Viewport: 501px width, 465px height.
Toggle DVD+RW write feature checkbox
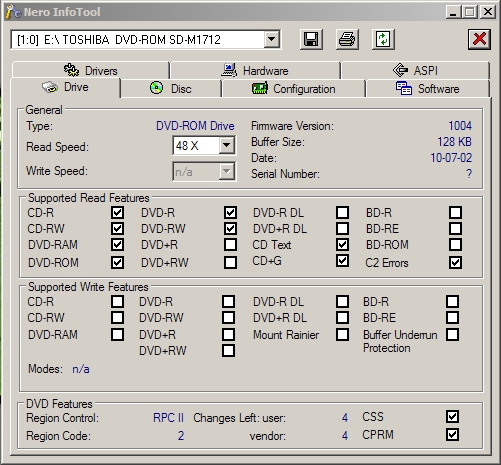coord(228,350)
